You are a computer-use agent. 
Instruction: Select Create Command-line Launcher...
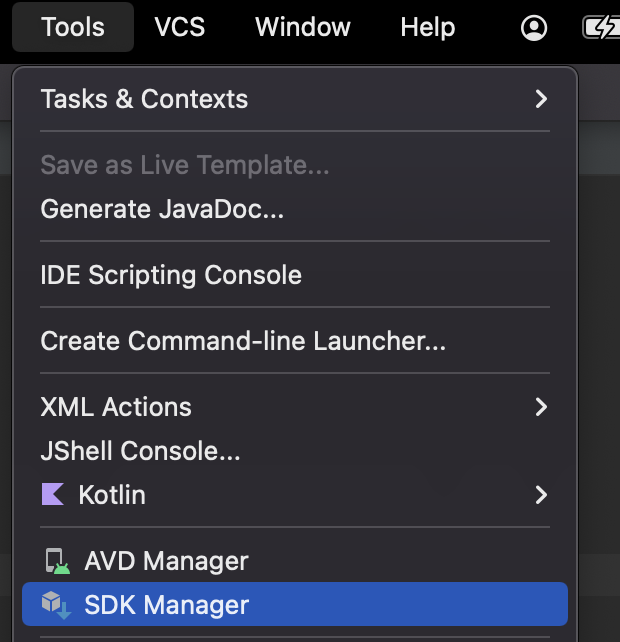tap(295, 341)
